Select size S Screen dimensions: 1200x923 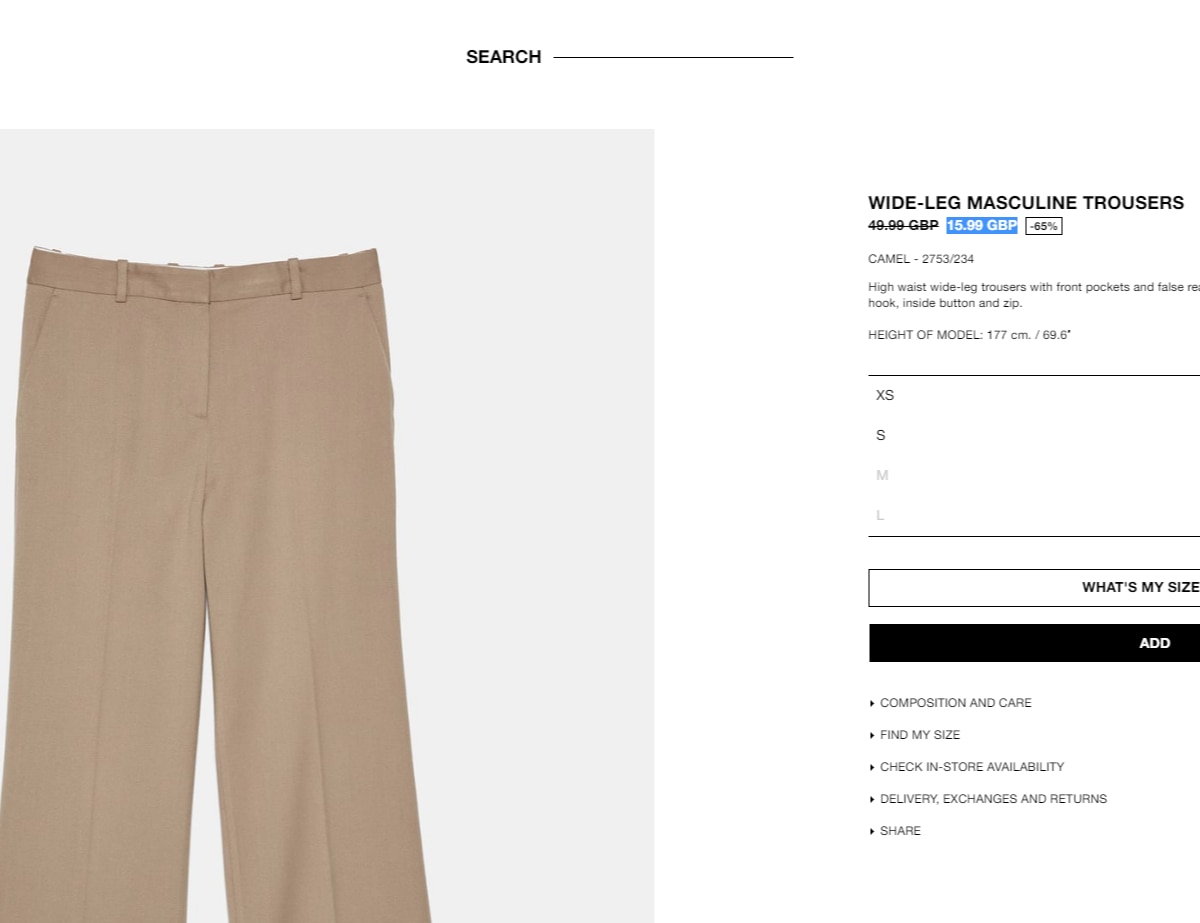pos(1034,435)
